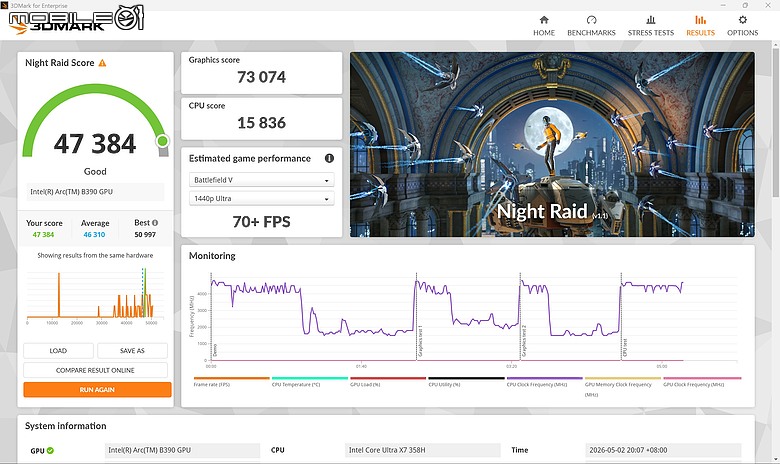Click Your score 47 384 value
Viewport: 780px width, 464px height.
(43, 234)
